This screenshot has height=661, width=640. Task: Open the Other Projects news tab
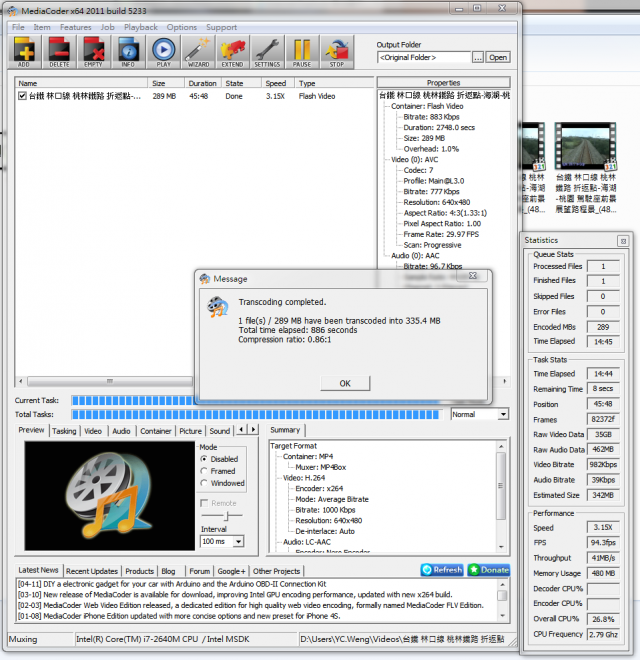(x=277, y=571)
